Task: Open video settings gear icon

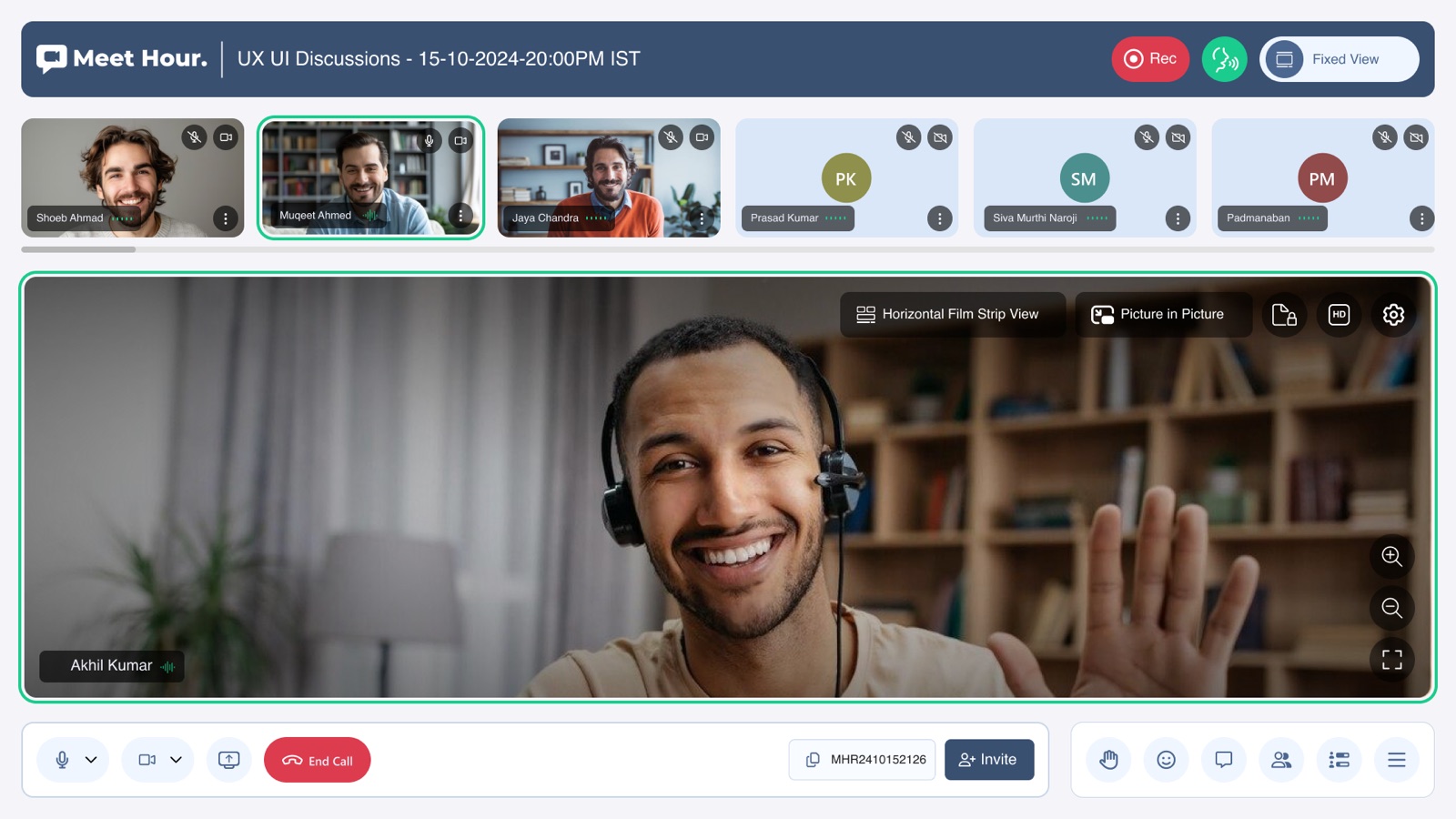Action: 1393,315
